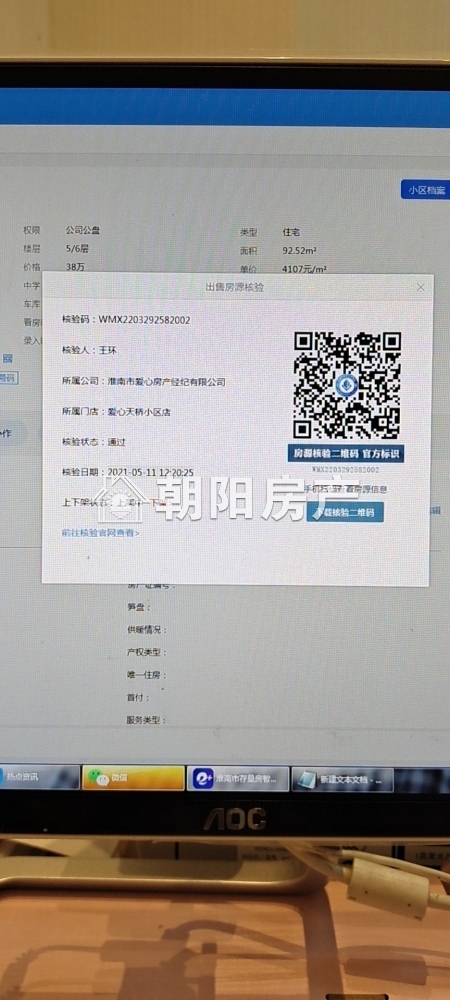Image resolution: width=450 pixels, height=1000 pixels.
Task: Switch to the 新建文本文档 taskbar window
Action: 342,779
